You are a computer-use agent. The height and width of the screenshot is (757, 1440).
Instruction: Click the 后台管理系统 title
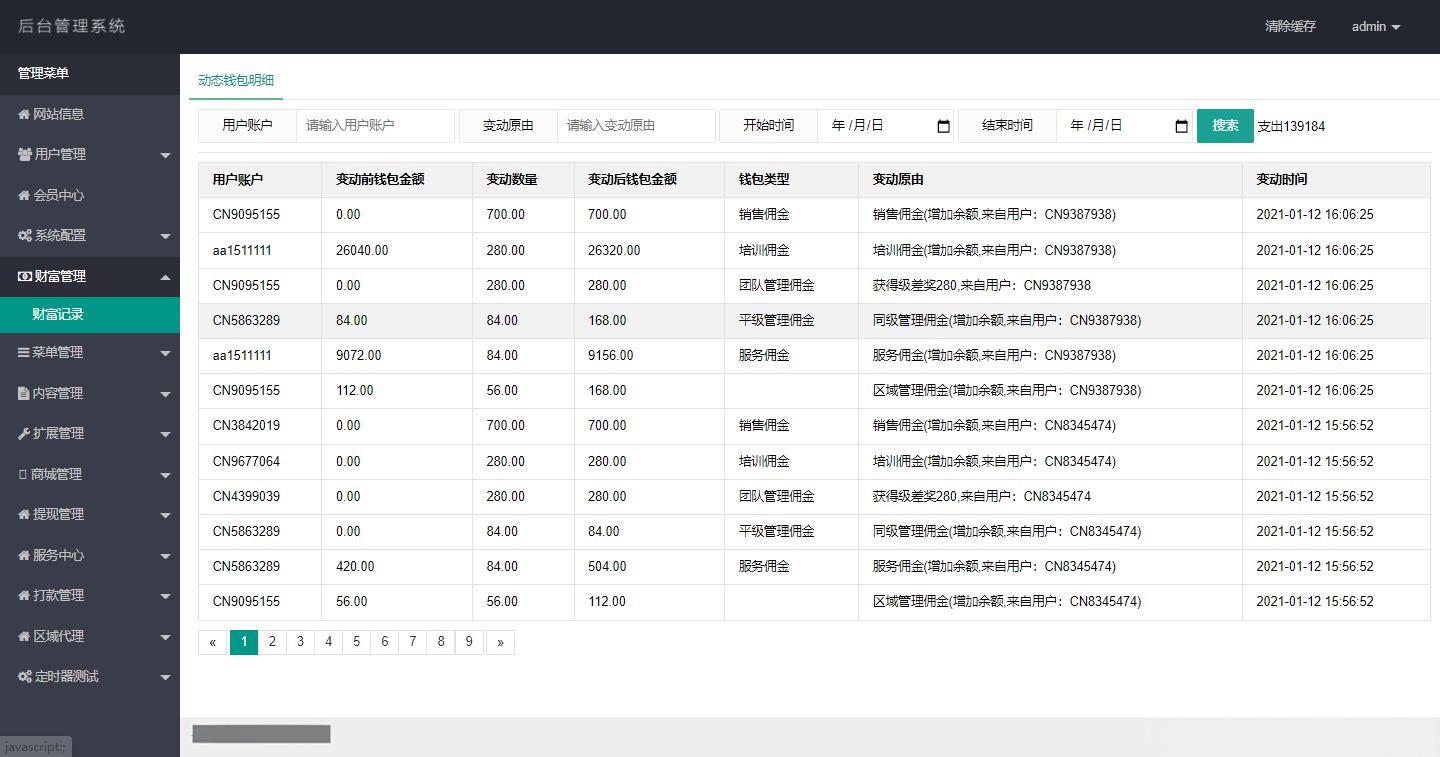tap(72, 26)
